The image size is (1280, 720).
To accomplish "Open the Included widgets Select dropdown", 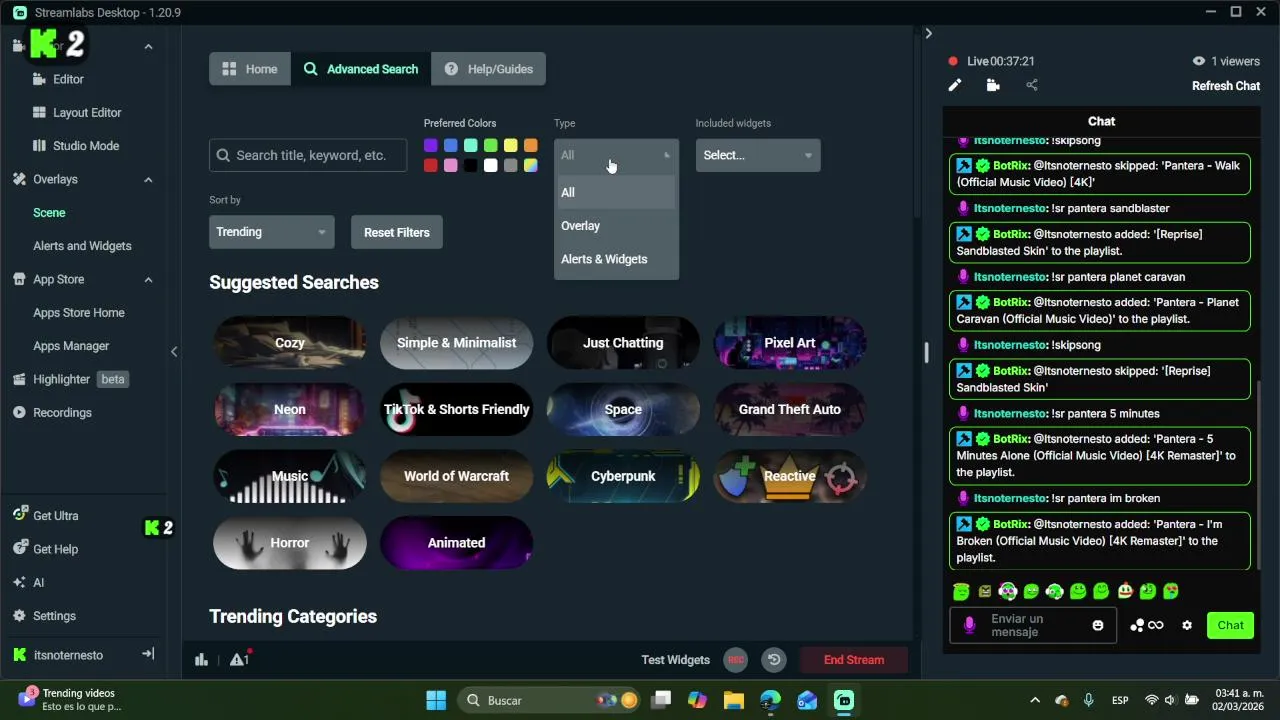I will (758, 155).
